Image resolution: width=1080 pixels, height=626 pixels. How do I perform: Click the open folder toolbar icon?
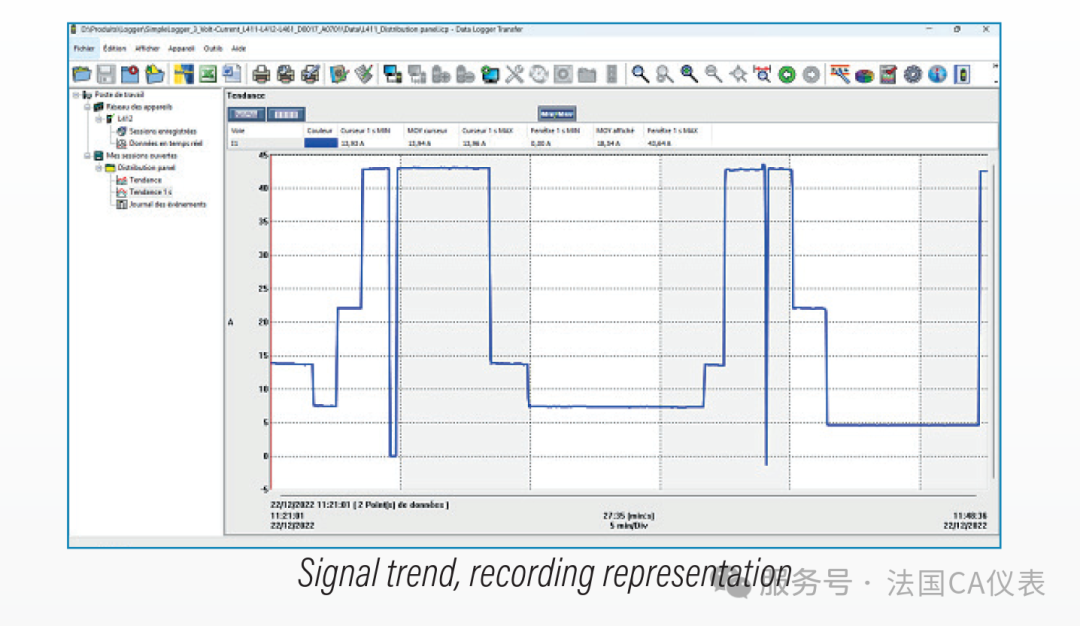(x=82, y=74)
